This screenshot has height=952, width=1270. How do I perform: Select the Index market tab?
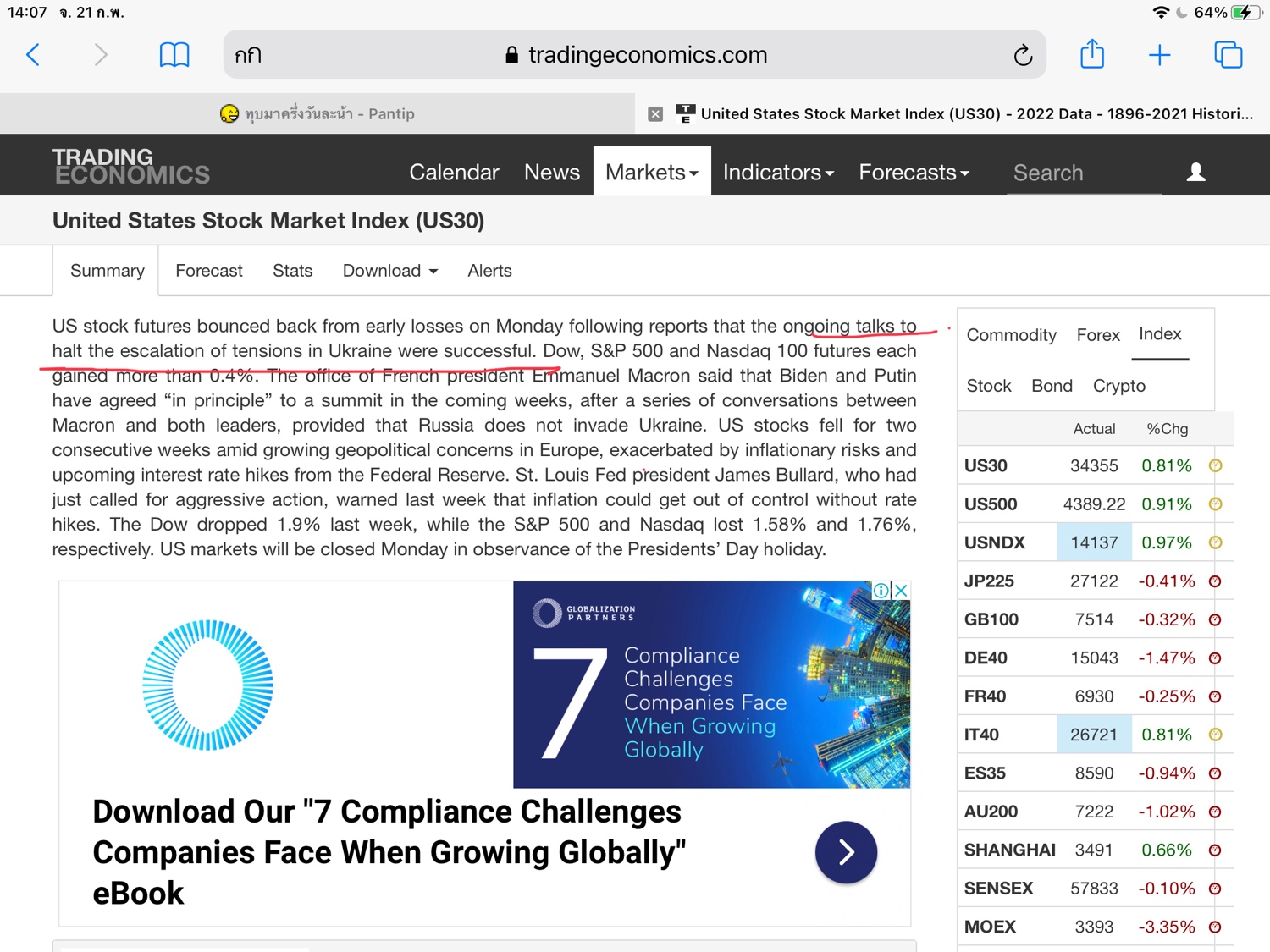[x=1160, y=334]
